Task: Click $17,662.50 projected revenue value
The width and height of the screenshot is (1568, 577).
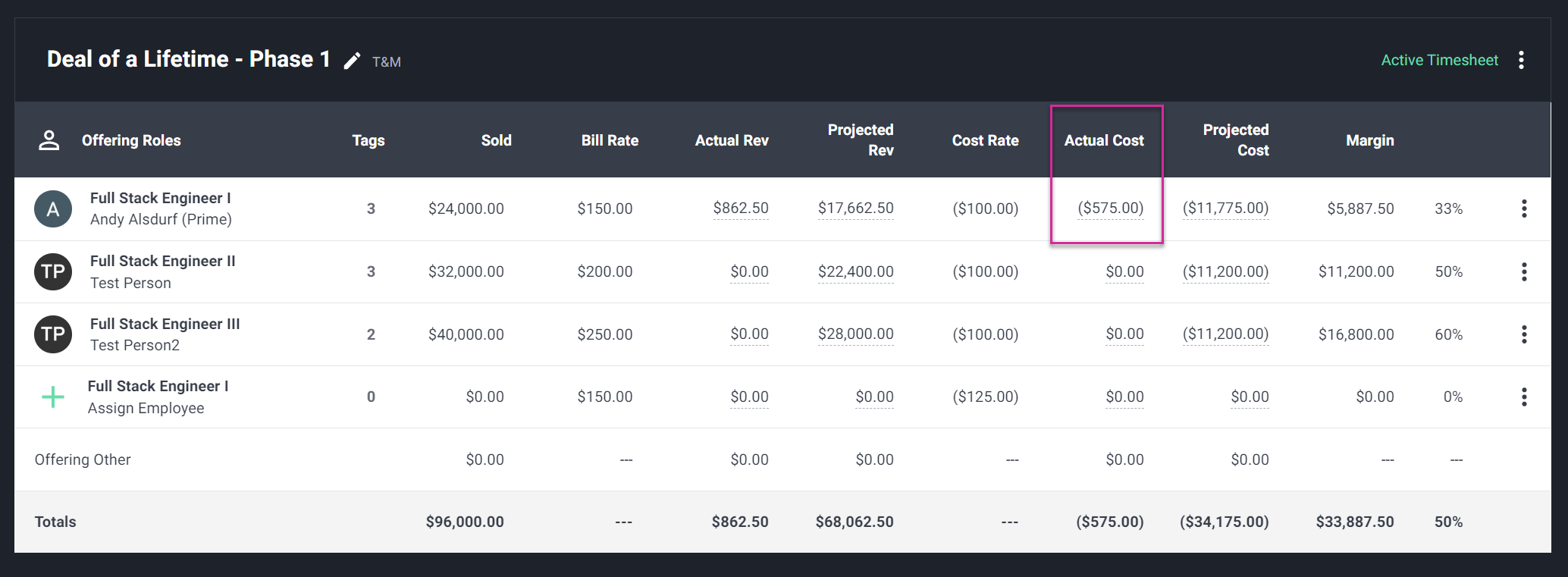Action: (855, 209)
